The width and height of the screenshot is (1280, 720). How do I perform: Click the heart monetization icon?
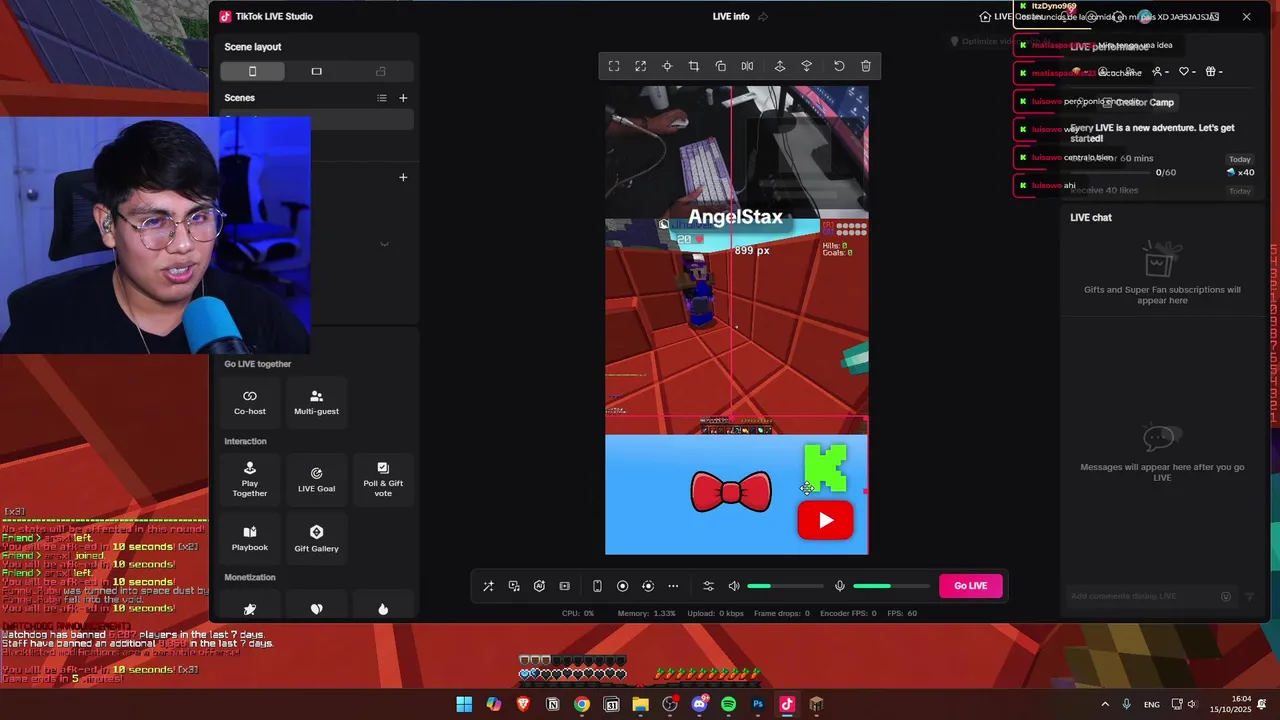pyautogui.click(x=316, y=609)
